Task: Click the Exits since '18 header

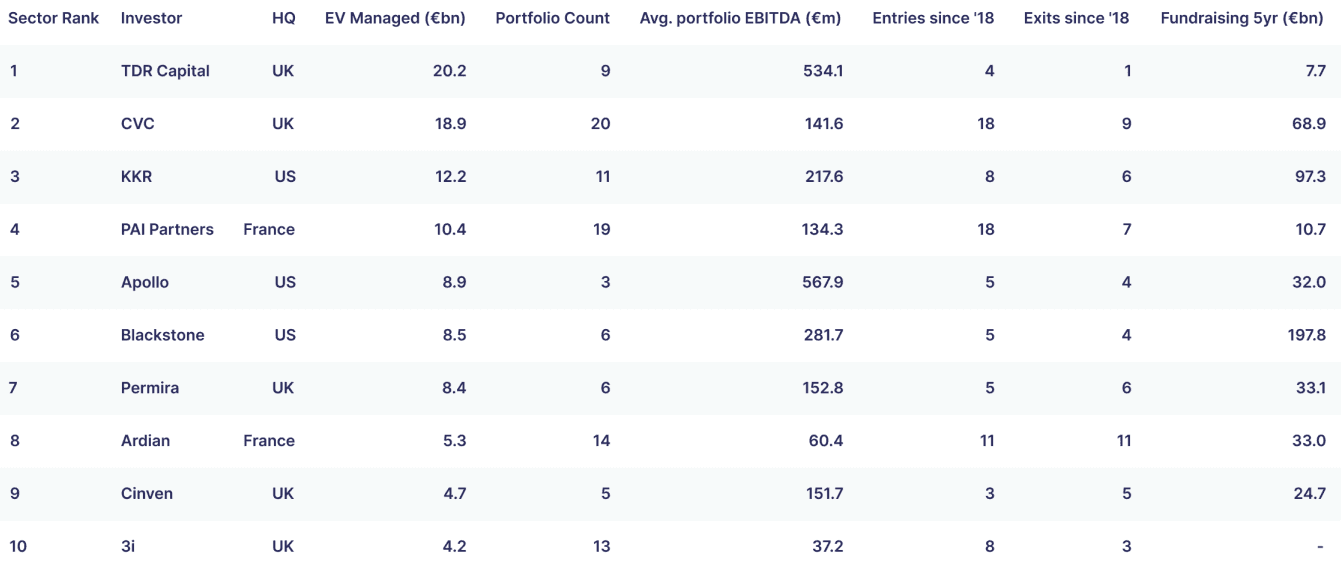Action: click(1076, 18)
